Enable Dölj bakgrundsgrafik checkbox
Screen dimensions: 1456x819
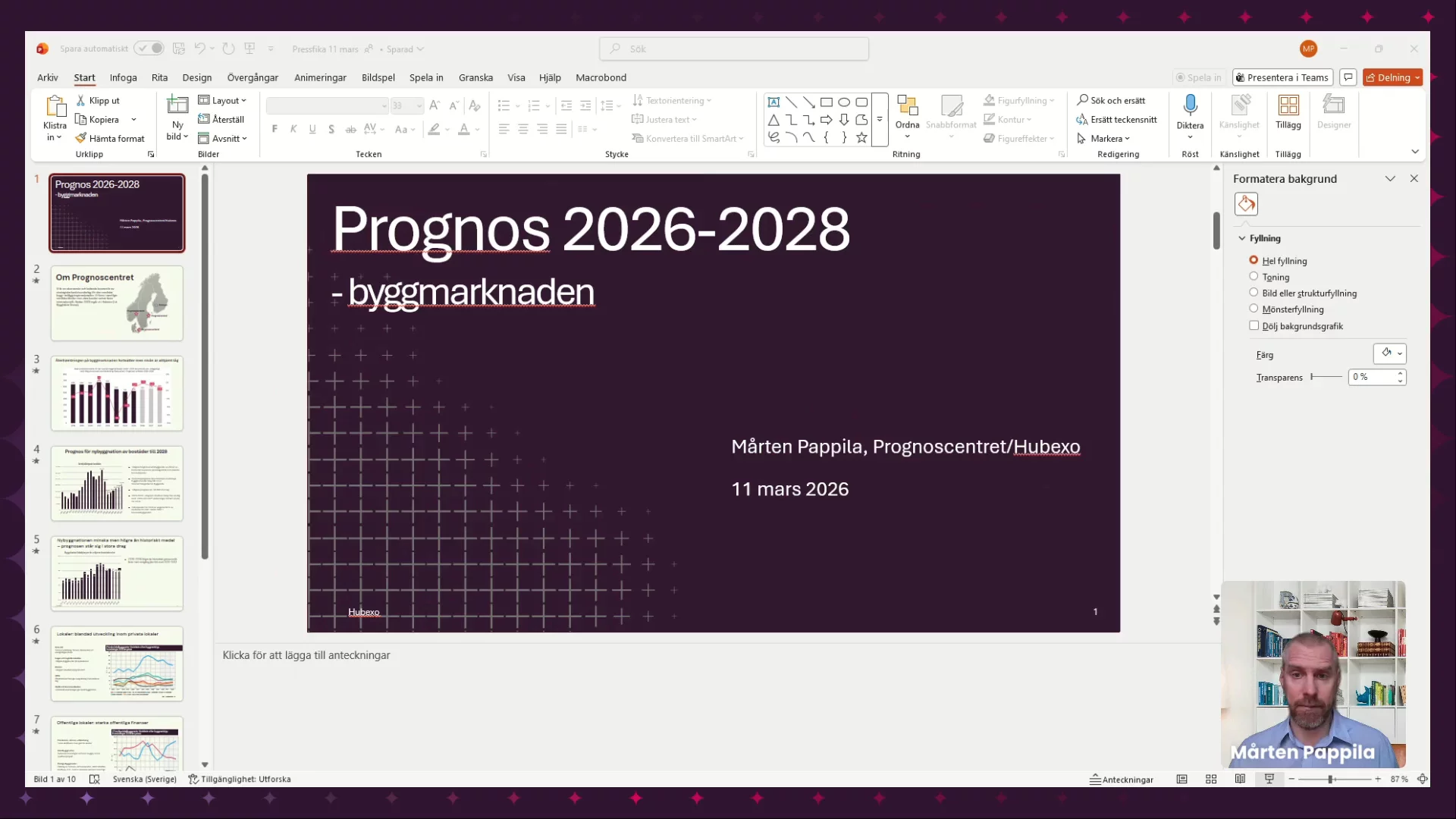(x=1254, y=326)
